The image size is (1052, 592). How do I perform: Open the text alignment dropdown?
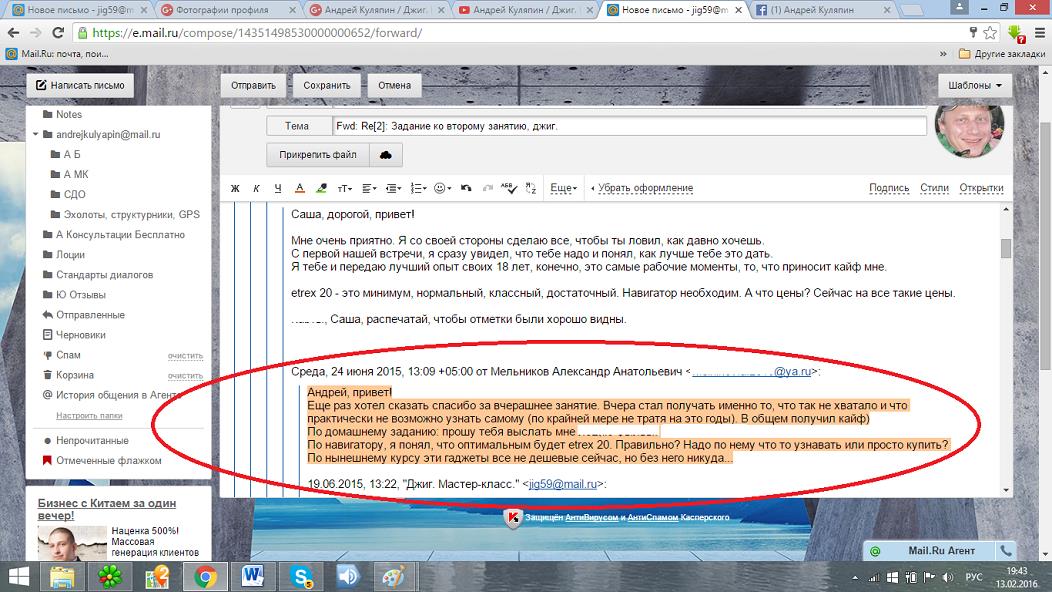pyautogui.click(x=369, y=189)
